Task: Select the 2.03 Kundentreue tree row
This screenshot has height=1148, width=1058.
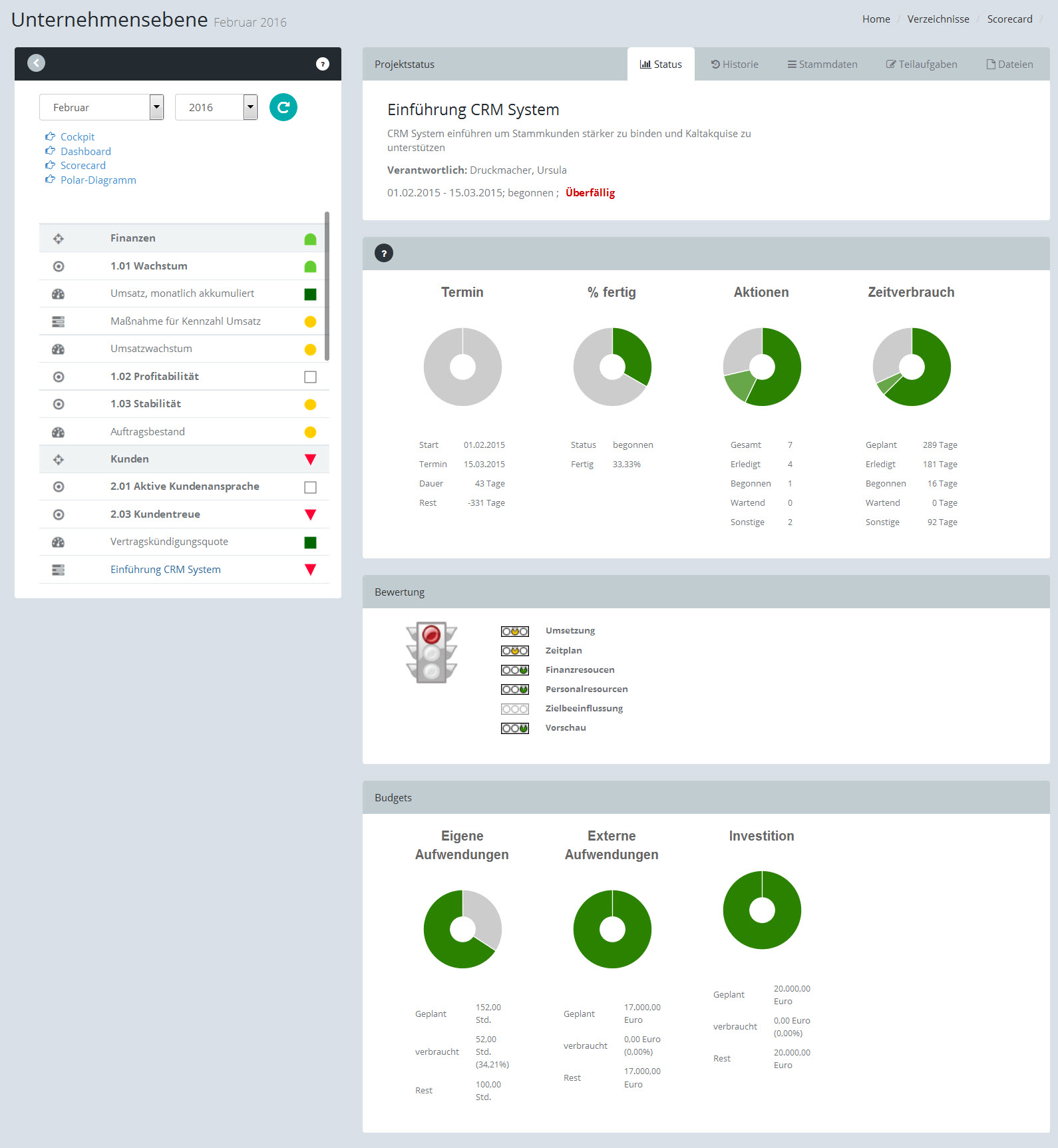Action: (x=155, y=514)
